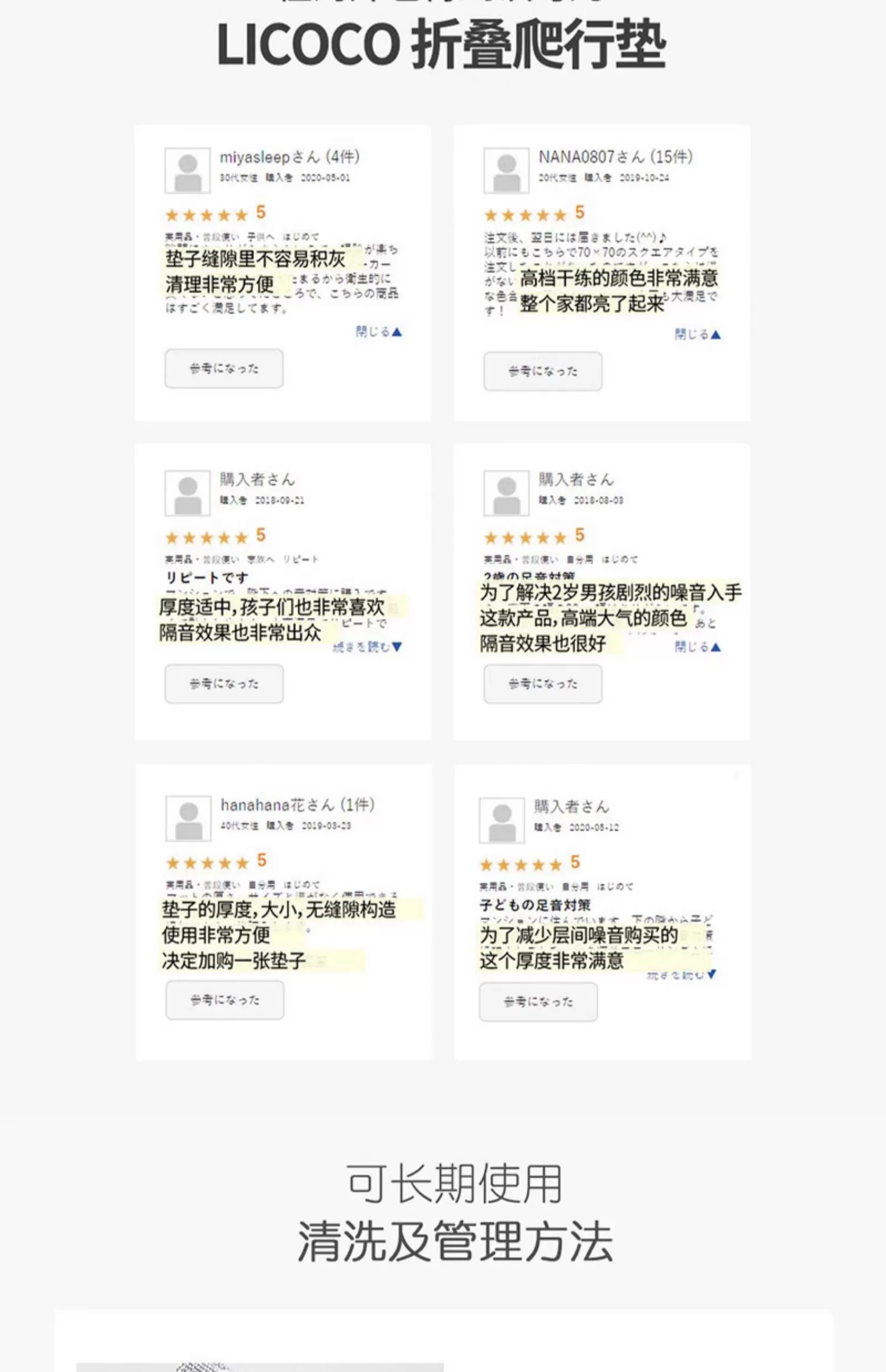Collapse NANA0807's review with 閉じる
Viewport: 886px width, 1372px height.
(x=698, y=334)
